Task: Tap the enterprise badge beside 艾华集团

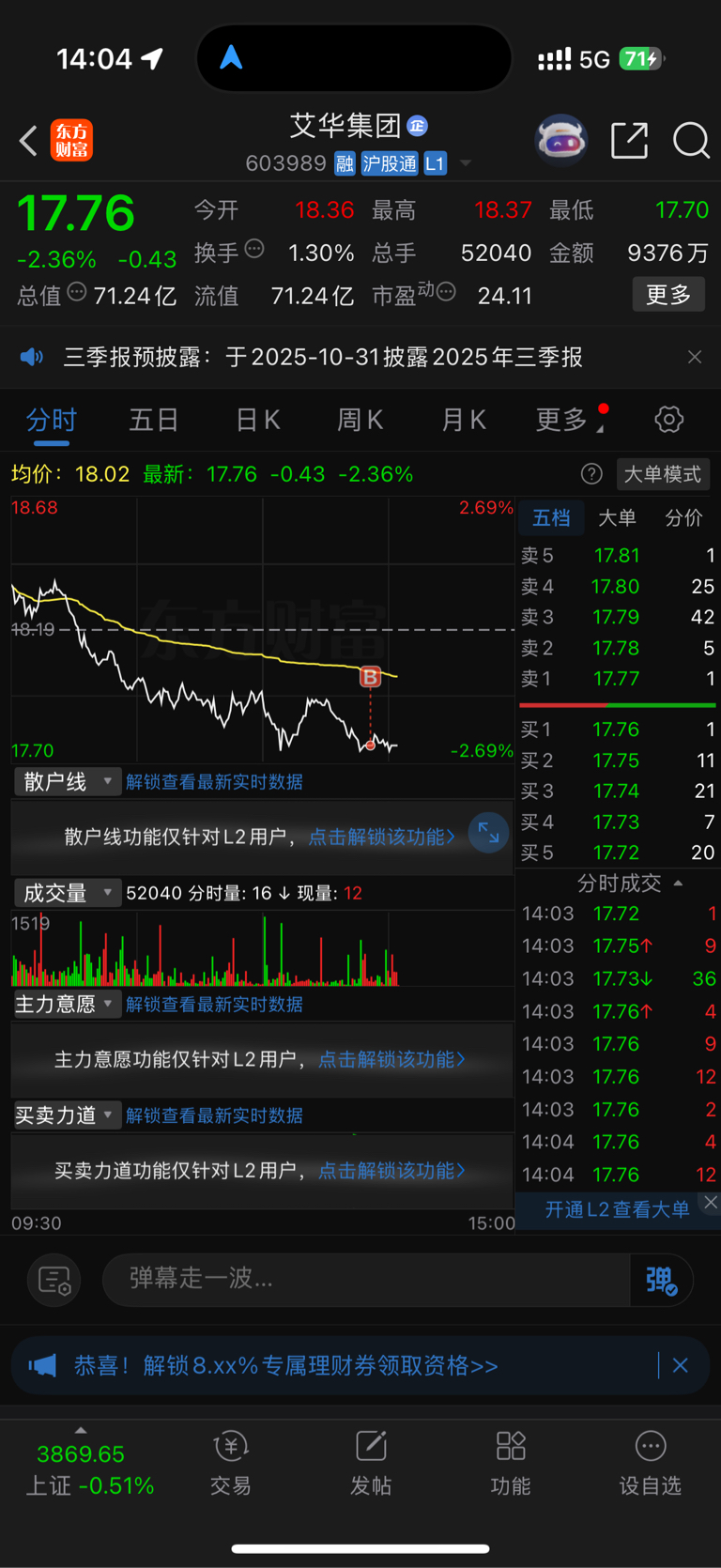Action: coord(418,125)
